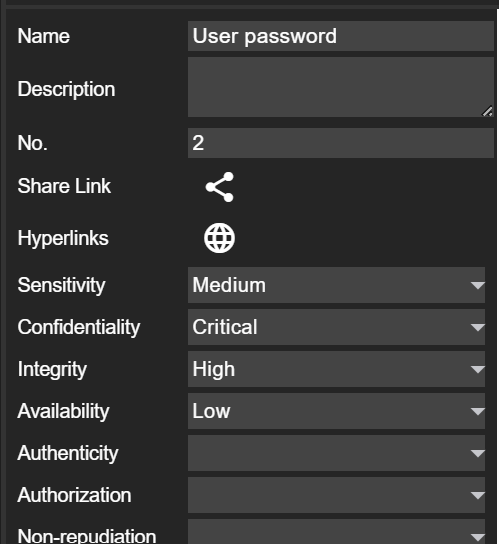Open the empty Authorization dropdown
This screenshot has height=544, width=499.
click(x=336, y=495)
